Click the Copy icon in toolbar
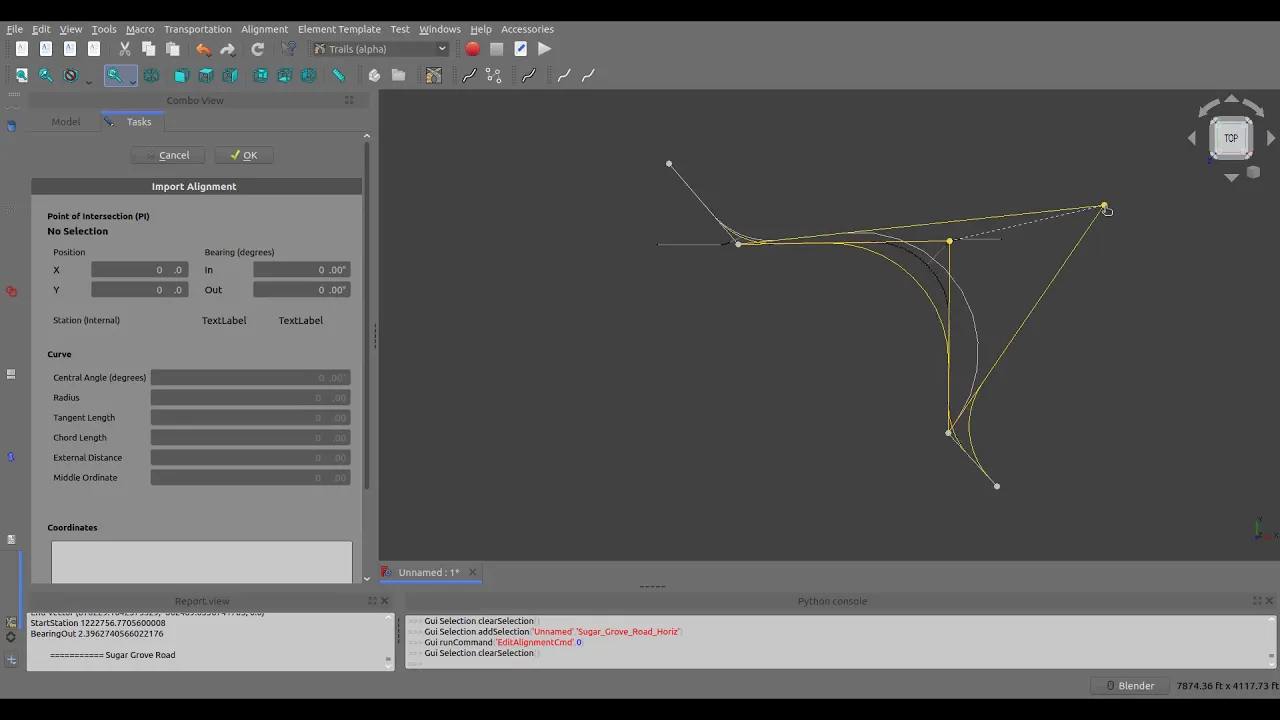The image size is (1280, 720). (148, 49)
